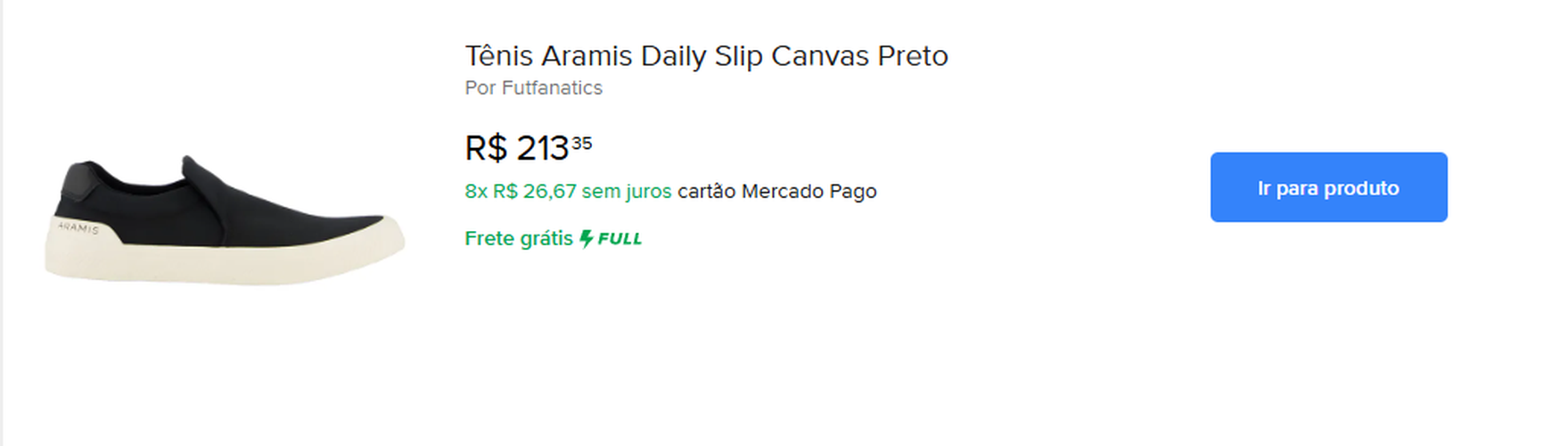Click the superscript "35" price cents
The width and height of the screenshot is (1568, 446).
coord(581,143)
